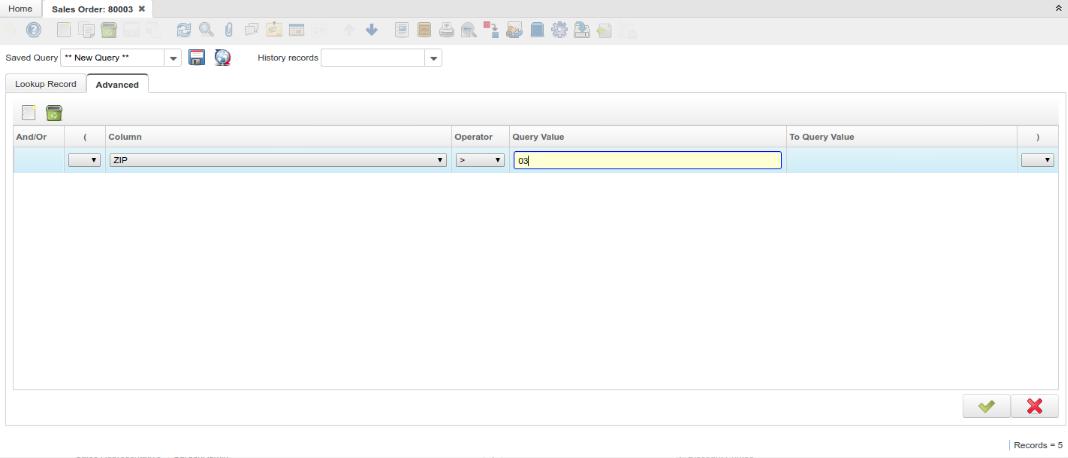The image size is (1068, 458).
Task: Expand the History records dropdown
Action: 434,58
